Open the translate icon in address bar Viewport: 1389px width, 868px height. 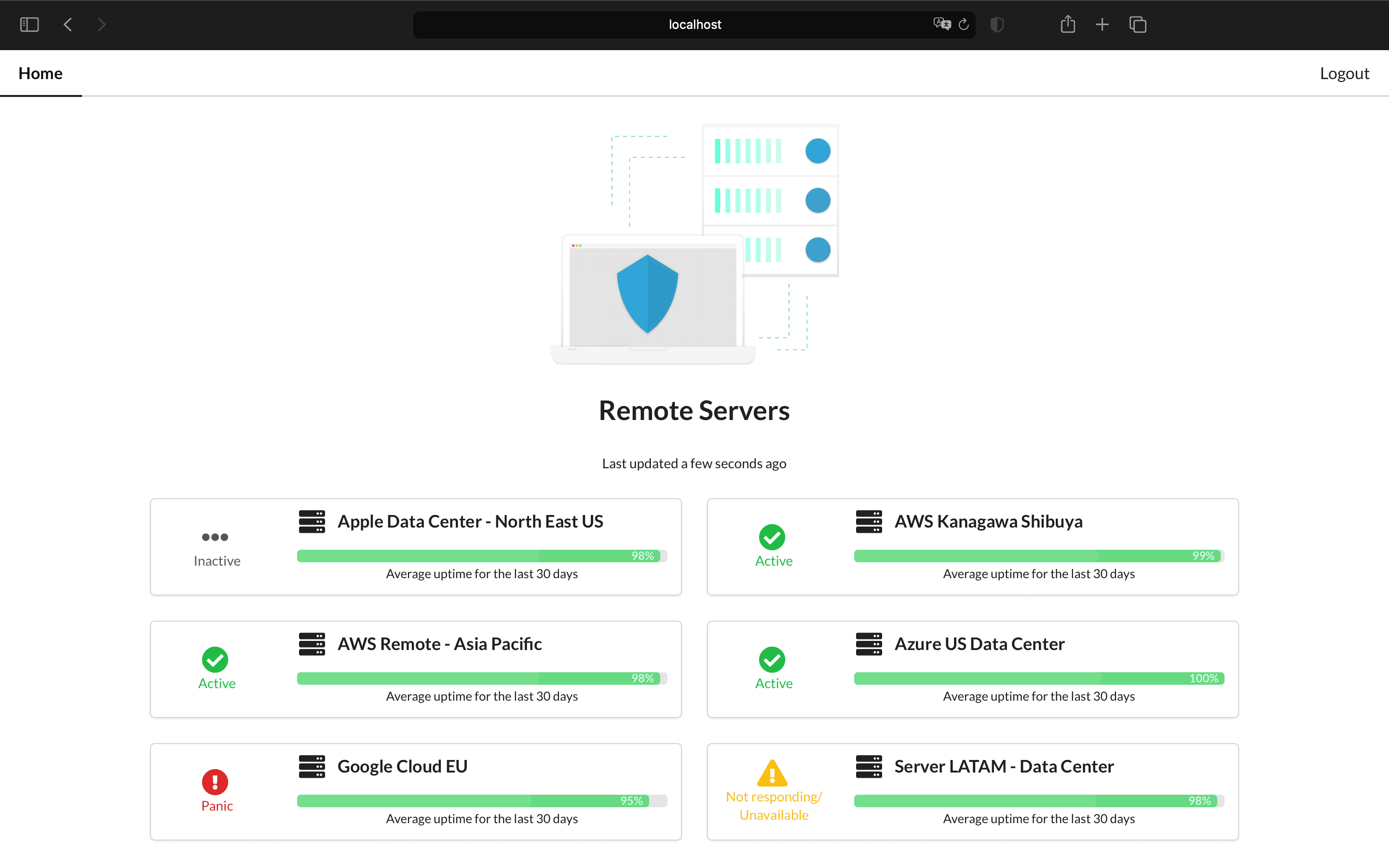click(941, 24)
